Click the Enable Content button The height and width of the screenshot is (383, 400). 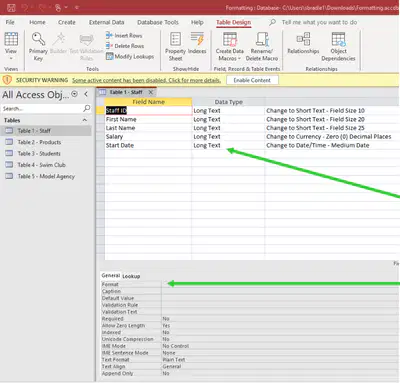tap(252, 80)
